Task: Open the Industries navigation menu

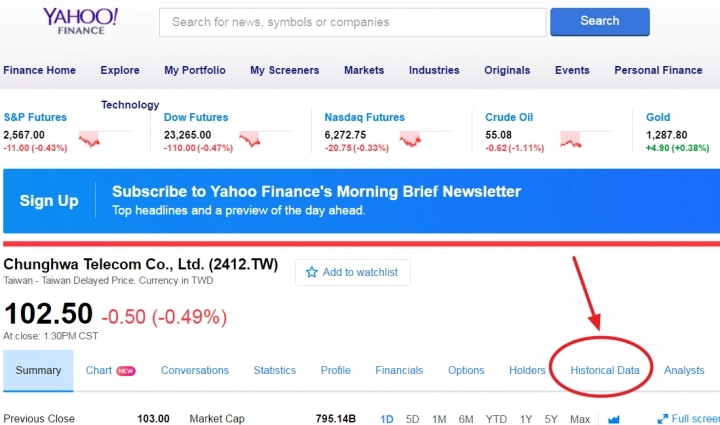Action: [x=434, y=70]
